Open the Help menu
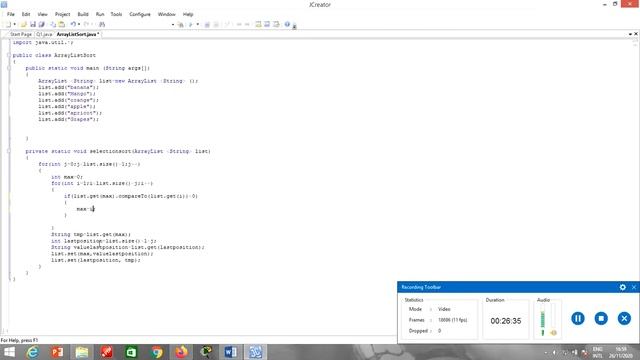The image size is (640, 360). 188,14
